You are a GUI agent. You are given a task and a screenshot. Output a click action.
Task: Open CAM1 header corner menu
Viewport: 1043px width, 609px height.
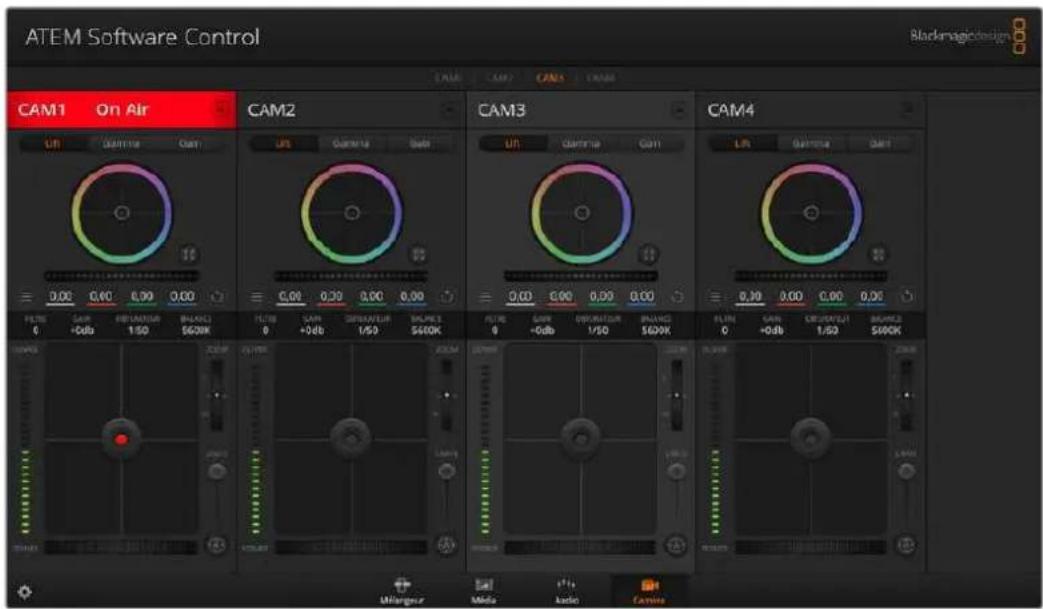pyautogui.click(x=220, y=109)
